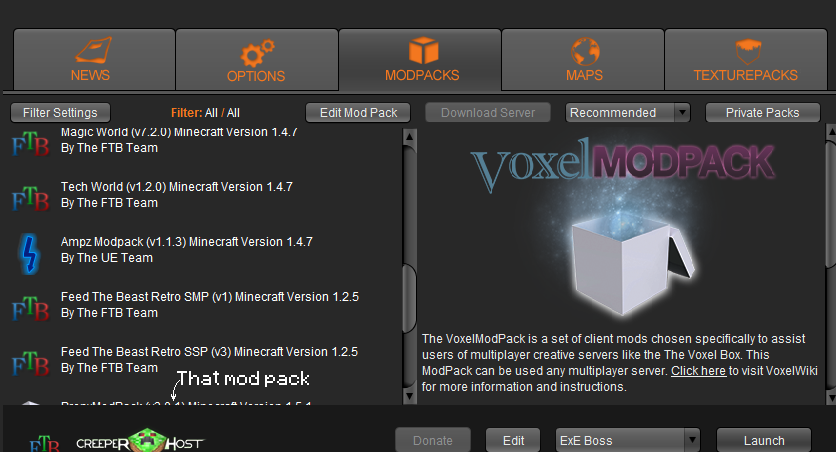Launch the selected modpack

[x=764, y=440]
